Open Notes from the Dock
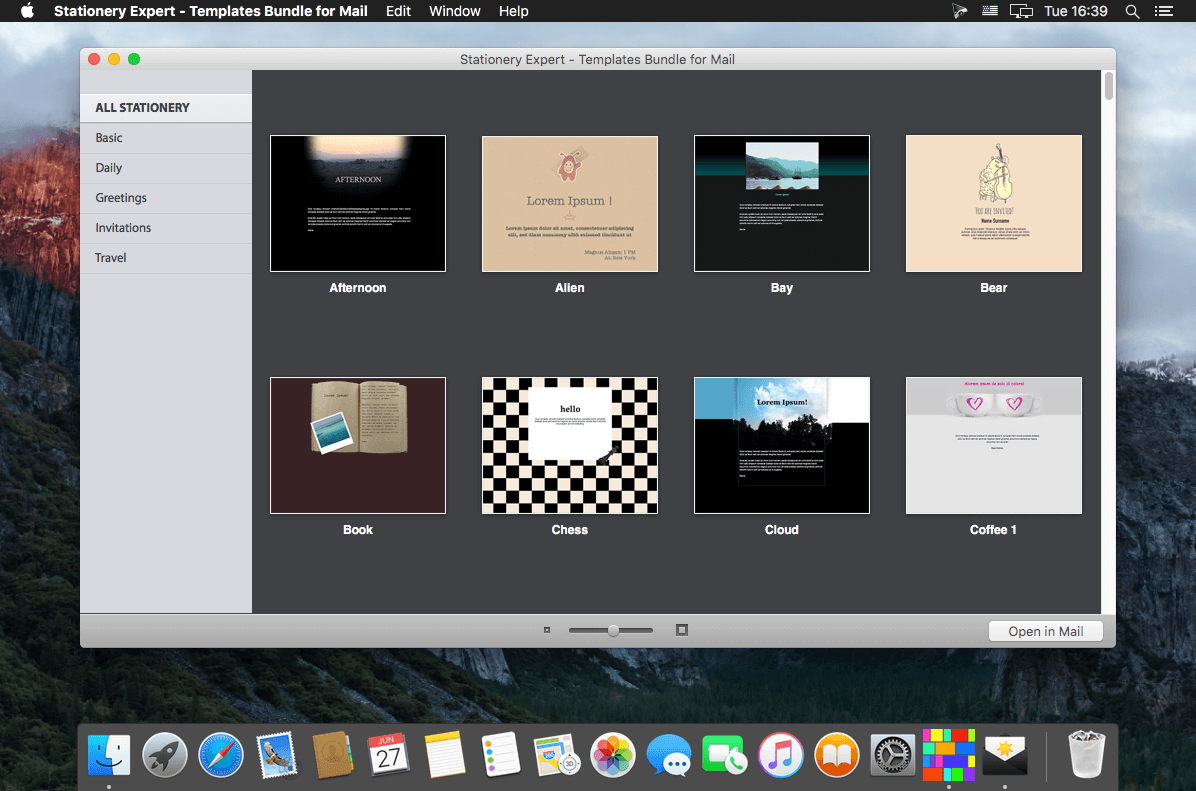1196x791 pixels. (x=445, y=755)
